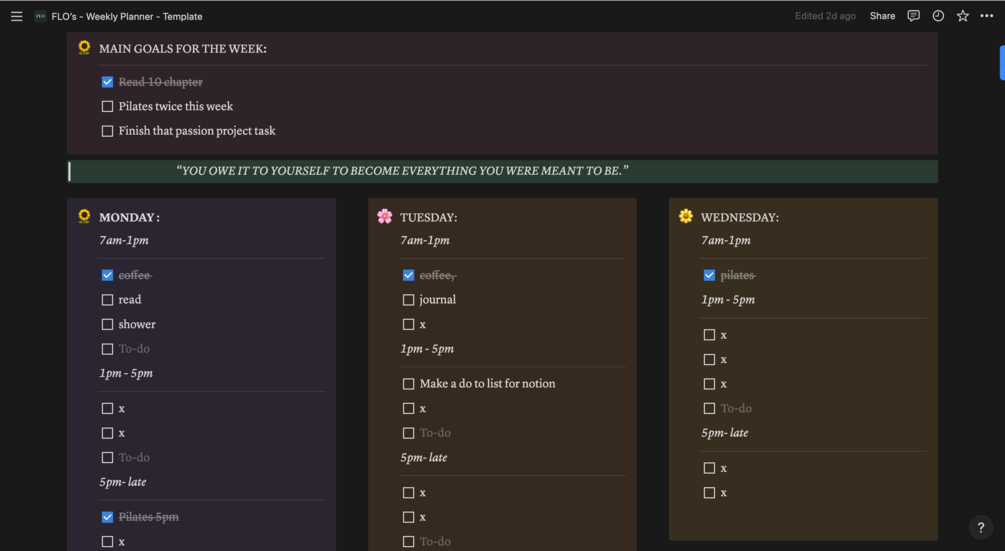
Task: Open the sidebar hamburger menu
Action: 16,16
